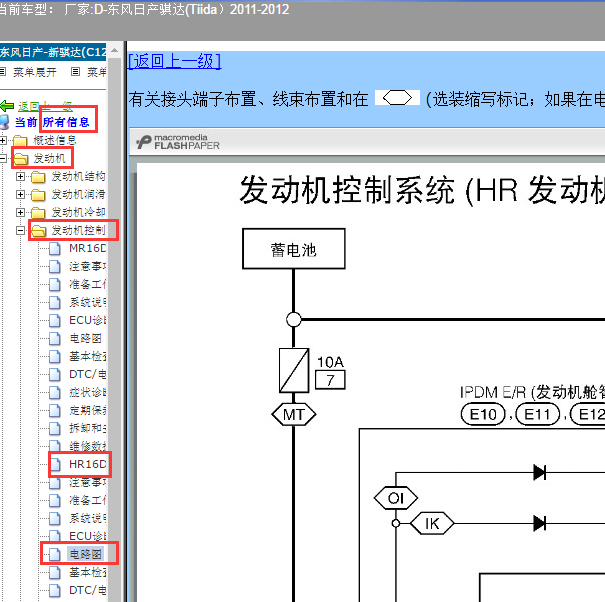605x602 pixels.
Task: Click the 蓄电池 box in the diagram
Action: pos(294,249)
